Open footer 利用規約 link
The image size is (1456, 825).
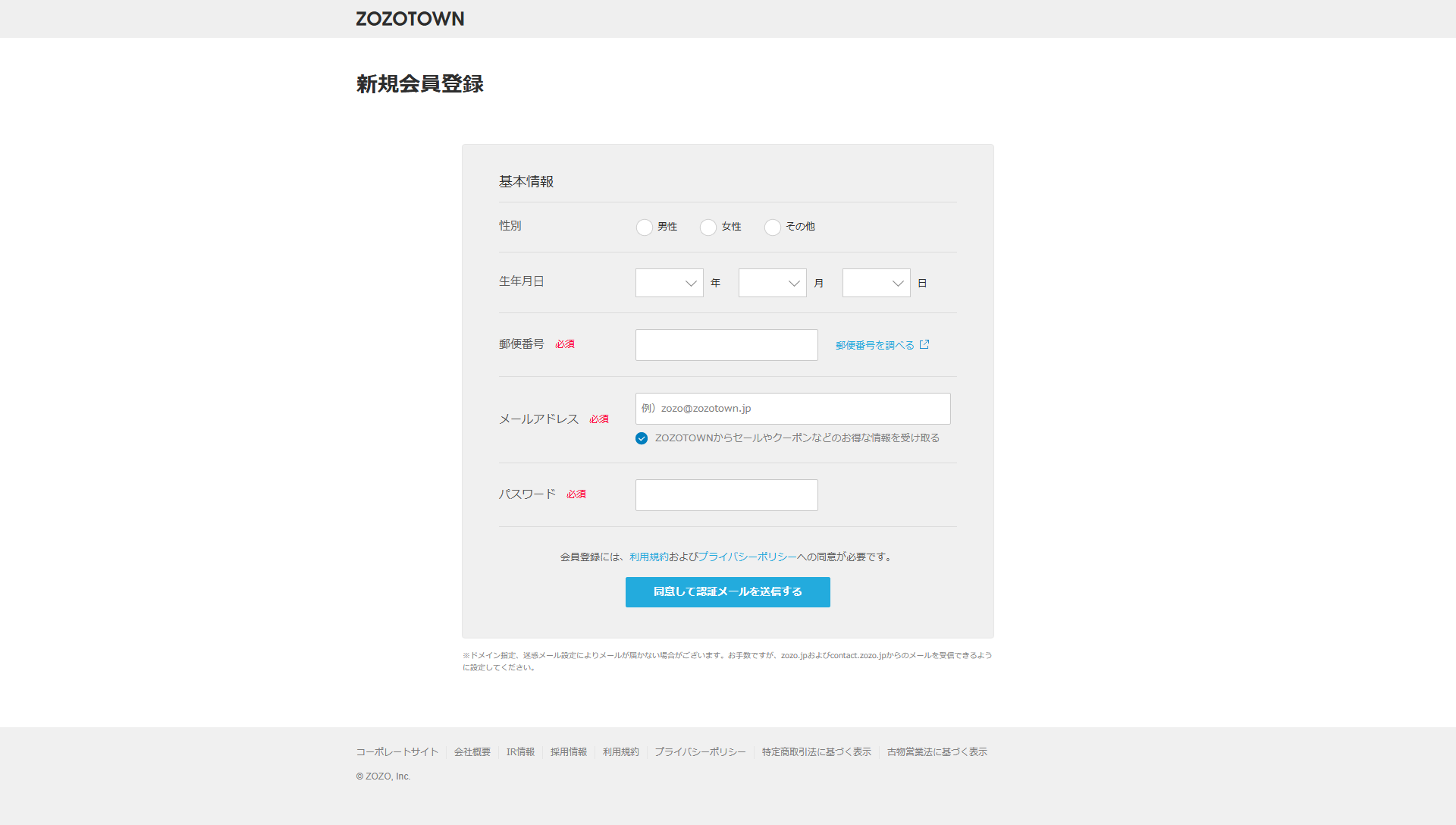[621, 752]
